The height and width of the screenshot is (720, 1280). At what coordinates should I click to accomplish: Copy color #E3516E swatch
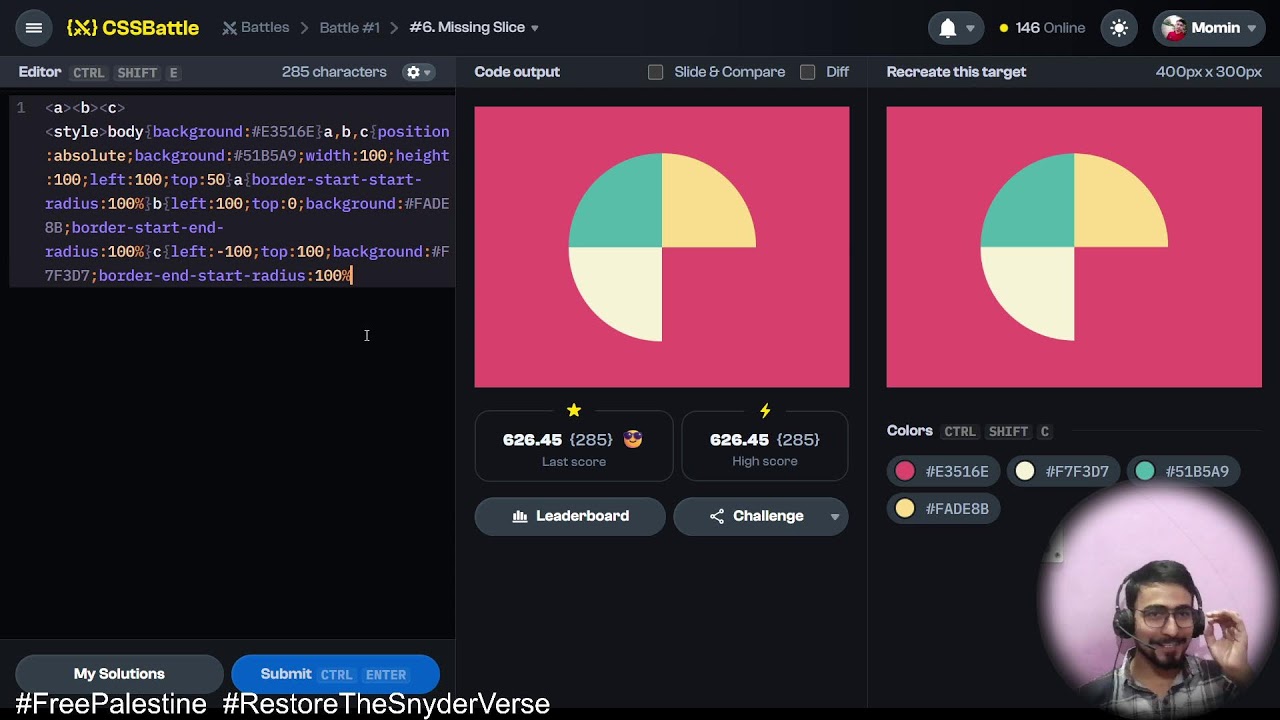tap(943, 471)
